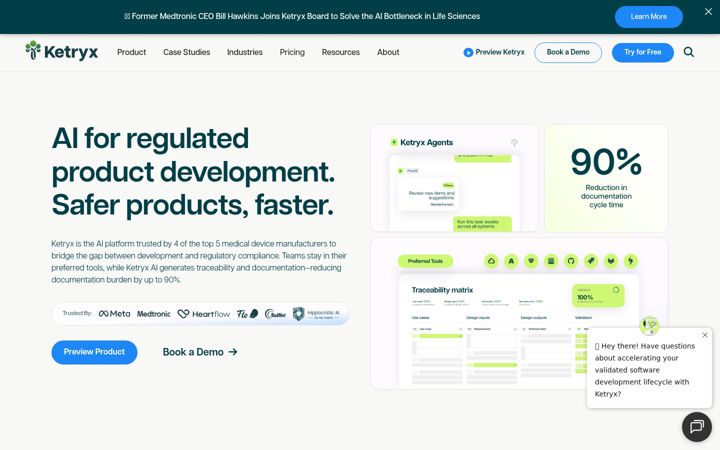Screen dimensions: 720x450
Task: Open the Resources menu
Action: click(341, 52)
